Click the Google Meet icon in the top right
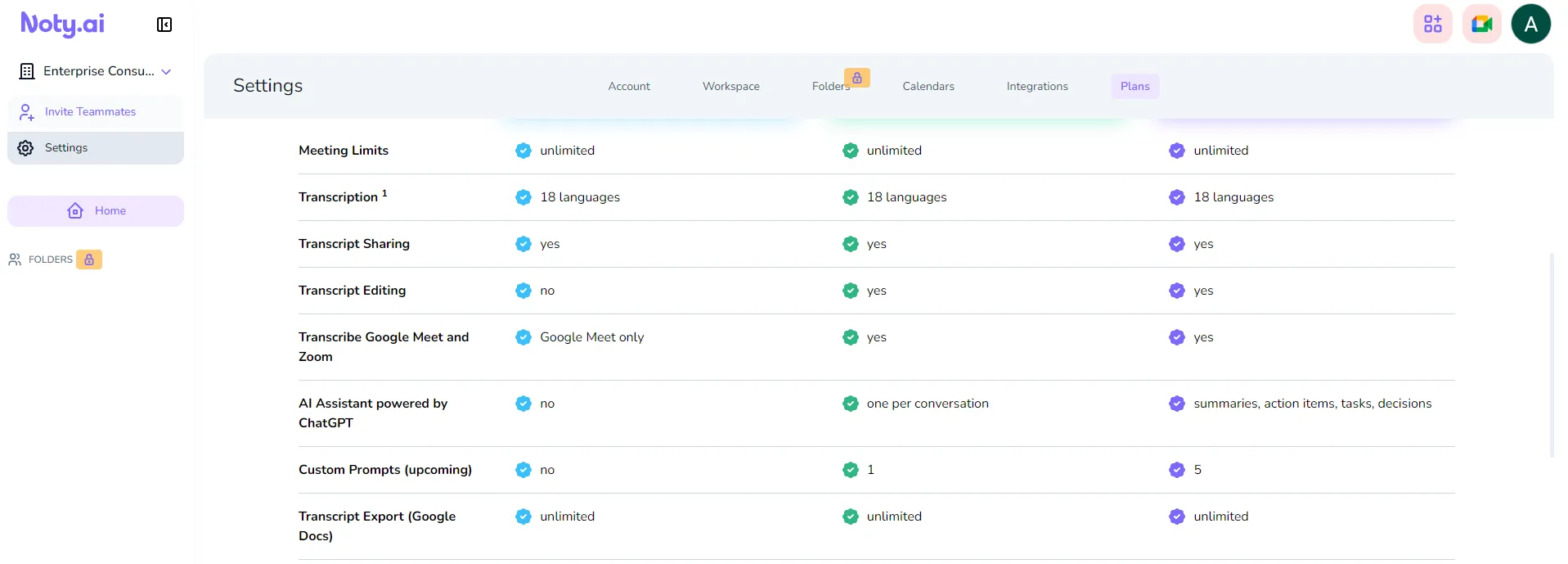Viewport: 1568px width, 564px height. (x=1482, y=24)
